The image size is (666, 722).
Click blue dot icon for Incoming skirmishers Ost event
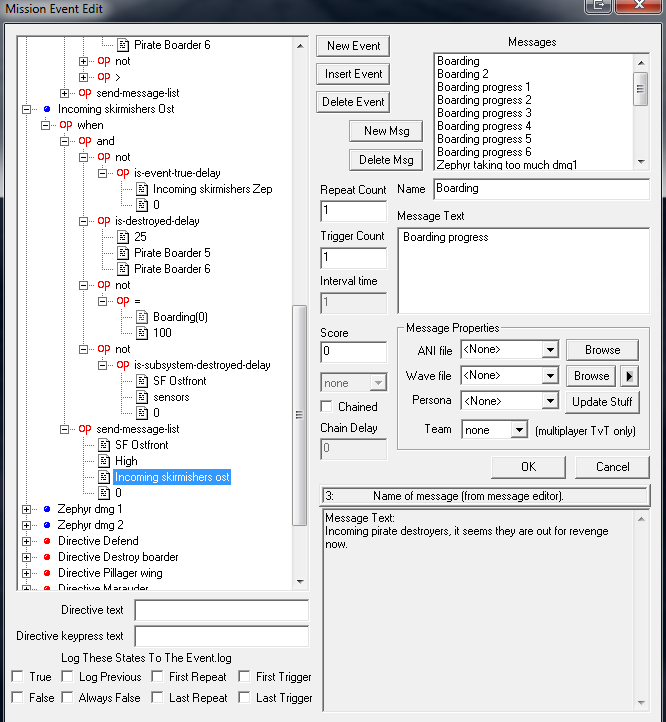(x=47, y=109)
